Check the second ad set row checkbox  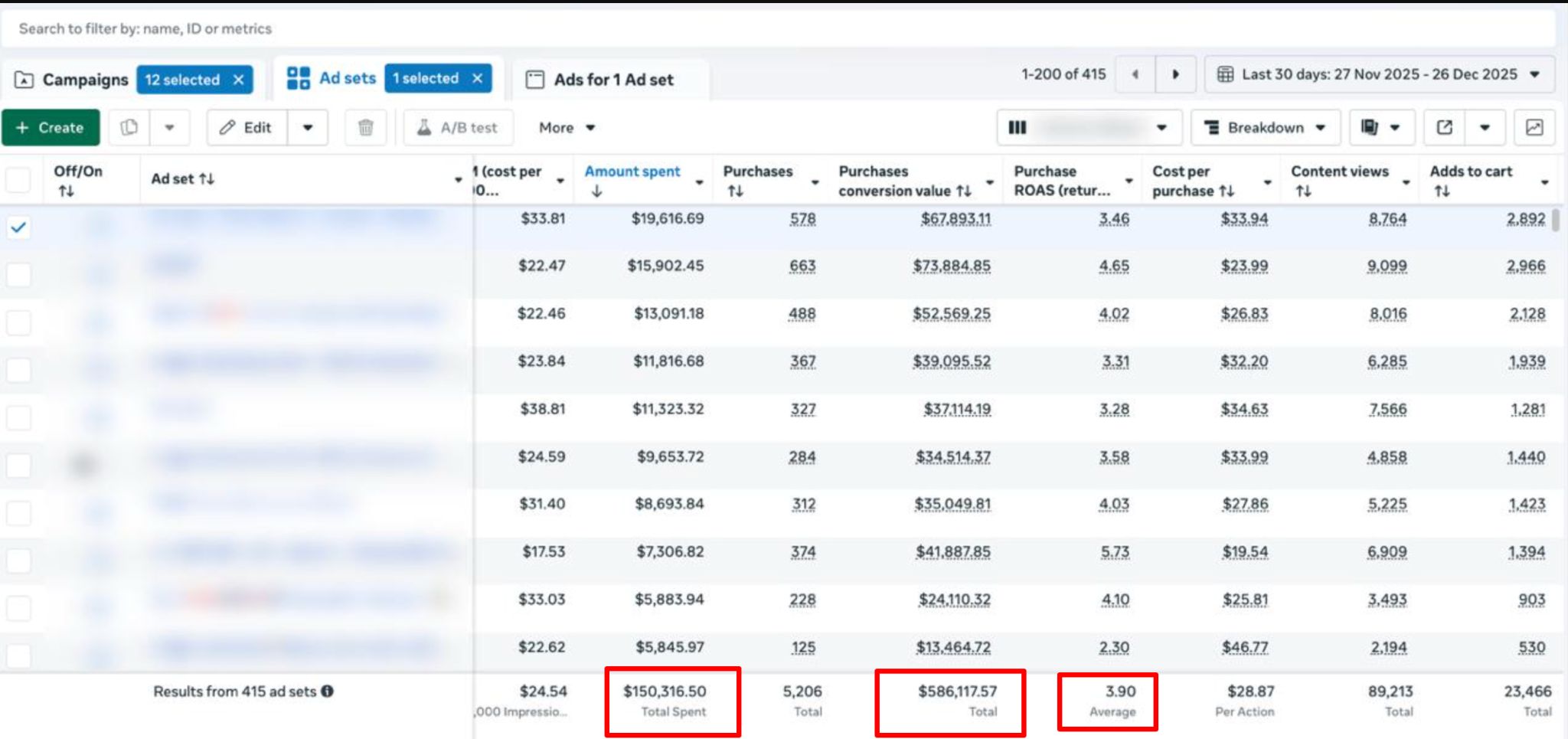click(18, 274)
